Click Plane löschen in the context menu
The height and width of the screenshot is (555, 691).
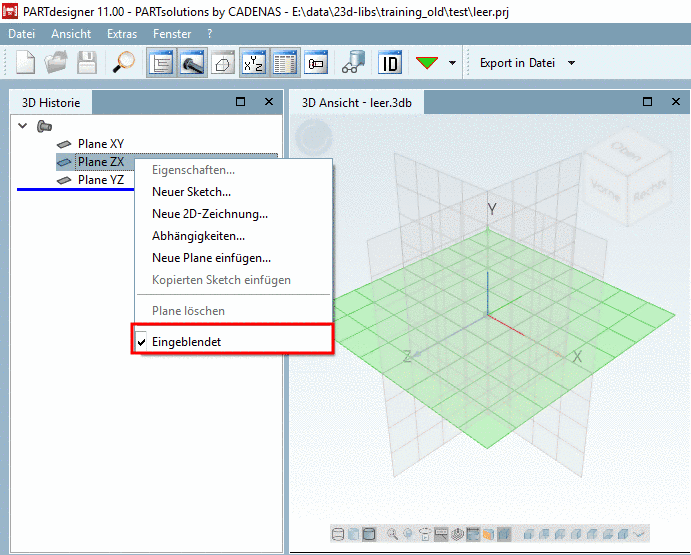(234, 311)
